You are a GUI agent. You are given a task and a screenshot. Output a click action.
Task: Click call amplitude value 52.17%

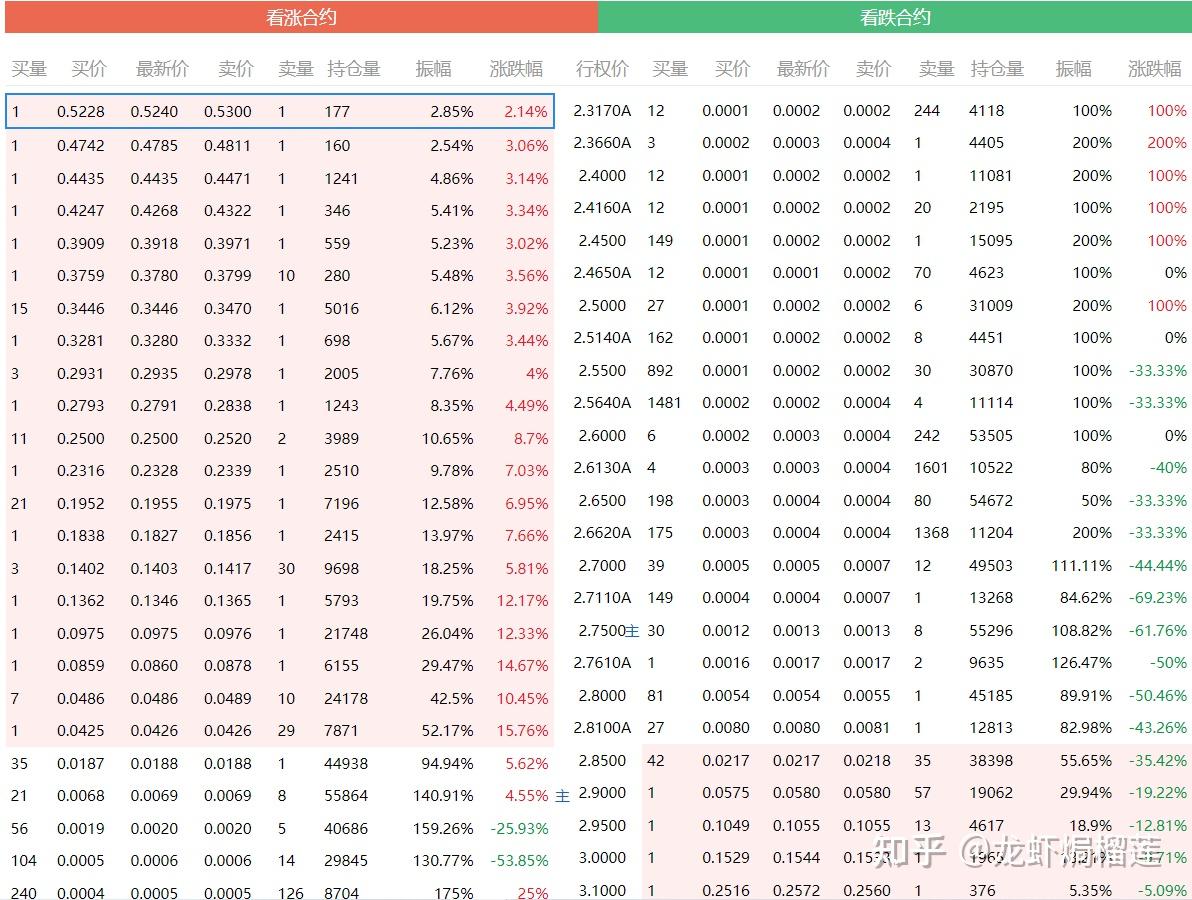pyautogui.click(x=448, y=730)
